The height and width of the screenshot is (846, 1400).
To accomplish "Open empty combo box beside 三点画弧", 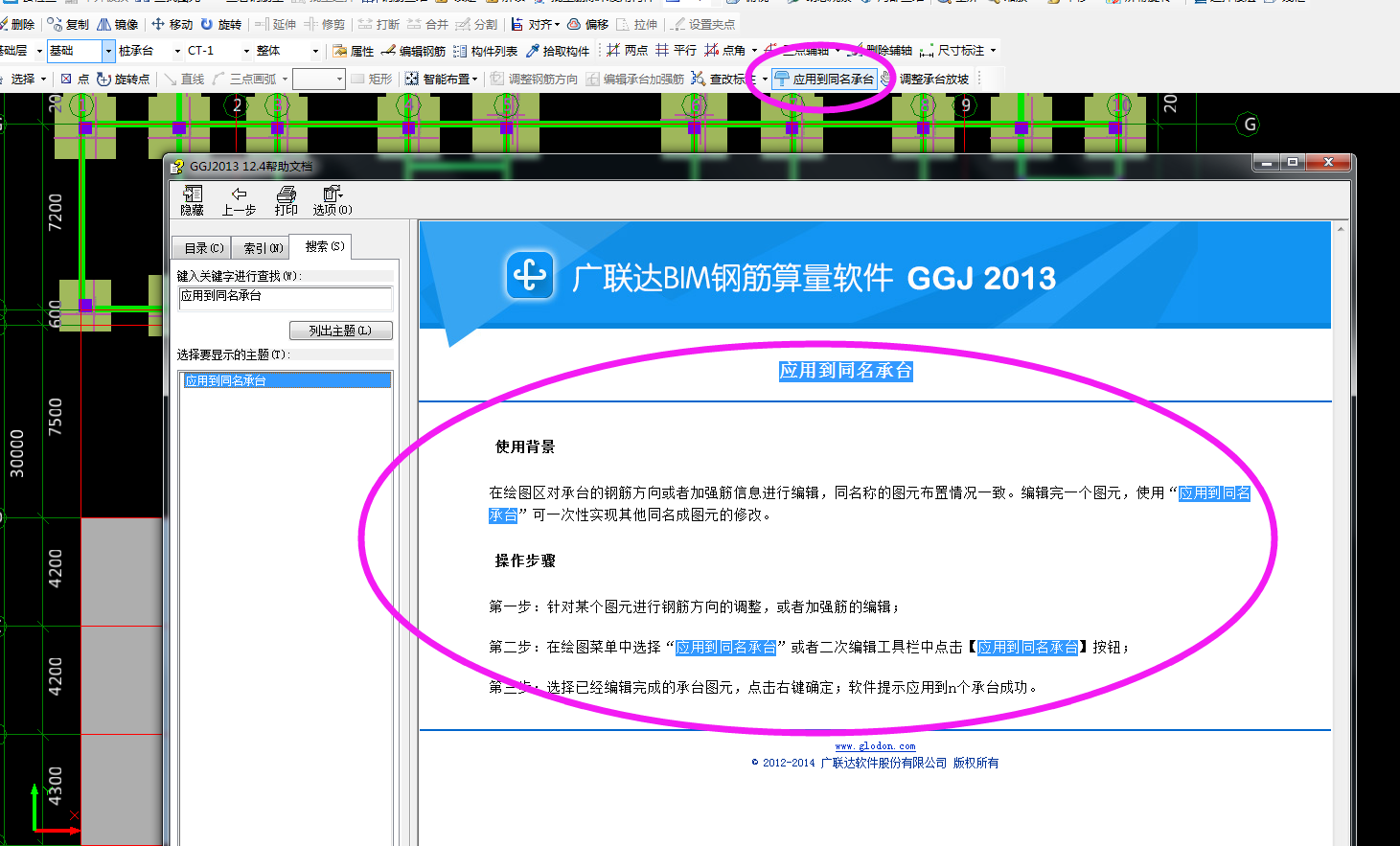I will (x=318, y=79).
